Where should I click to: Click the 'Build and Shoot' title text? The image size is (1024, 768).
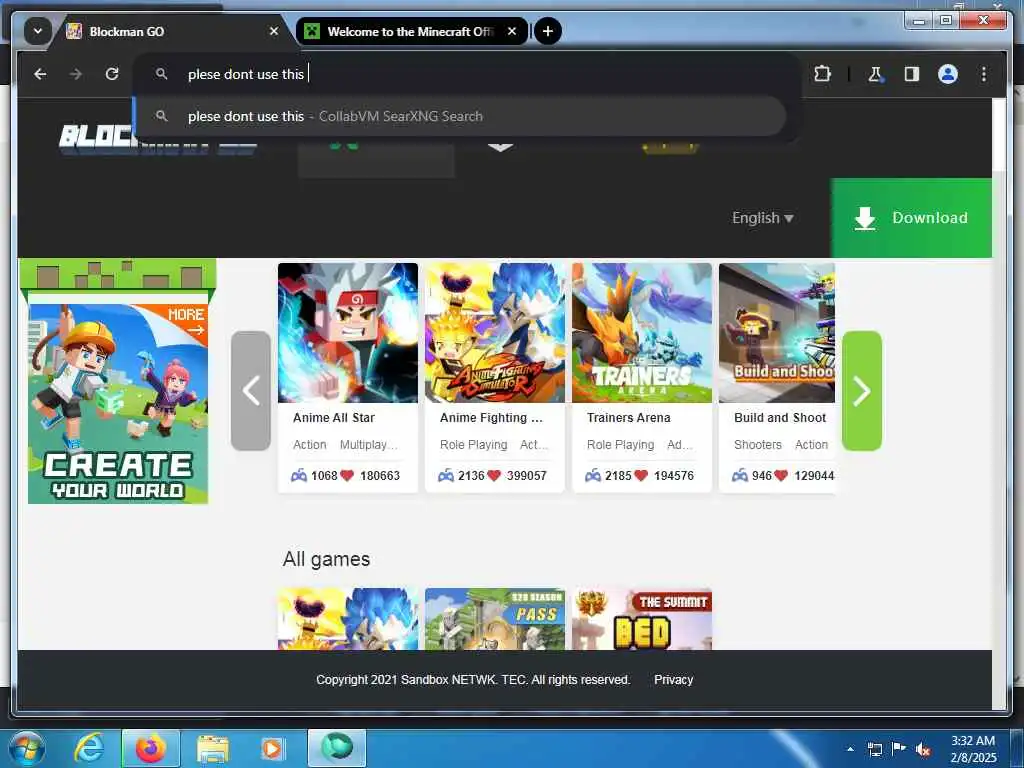pos(780,418)
